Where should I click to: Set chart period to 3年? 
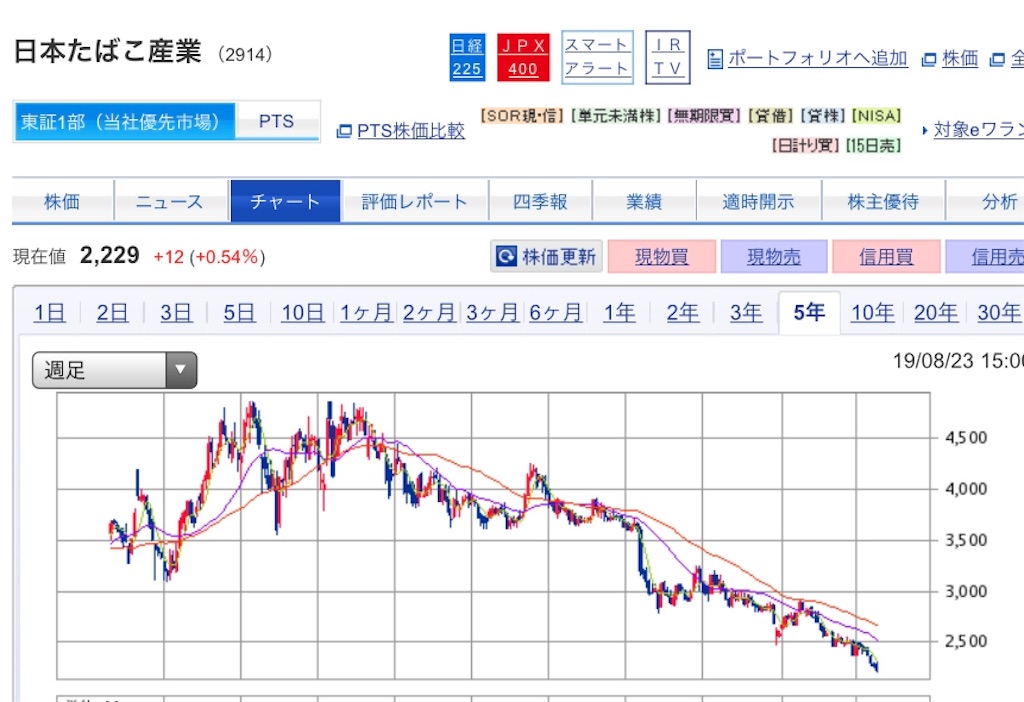(746, 313)
